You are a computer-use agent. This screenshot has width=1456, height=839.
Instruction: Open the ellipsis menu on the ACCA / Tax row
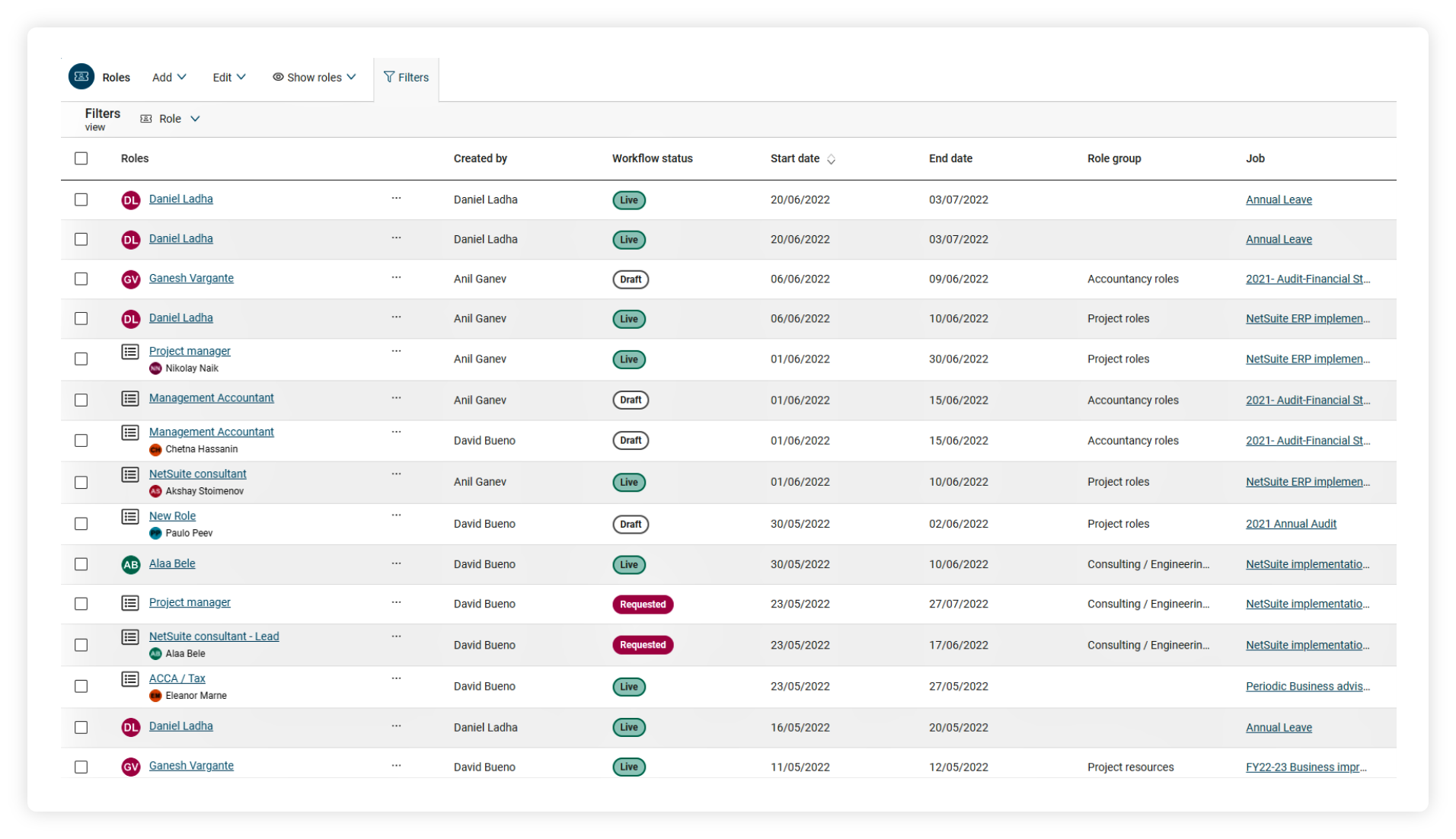tap(396, 678)
